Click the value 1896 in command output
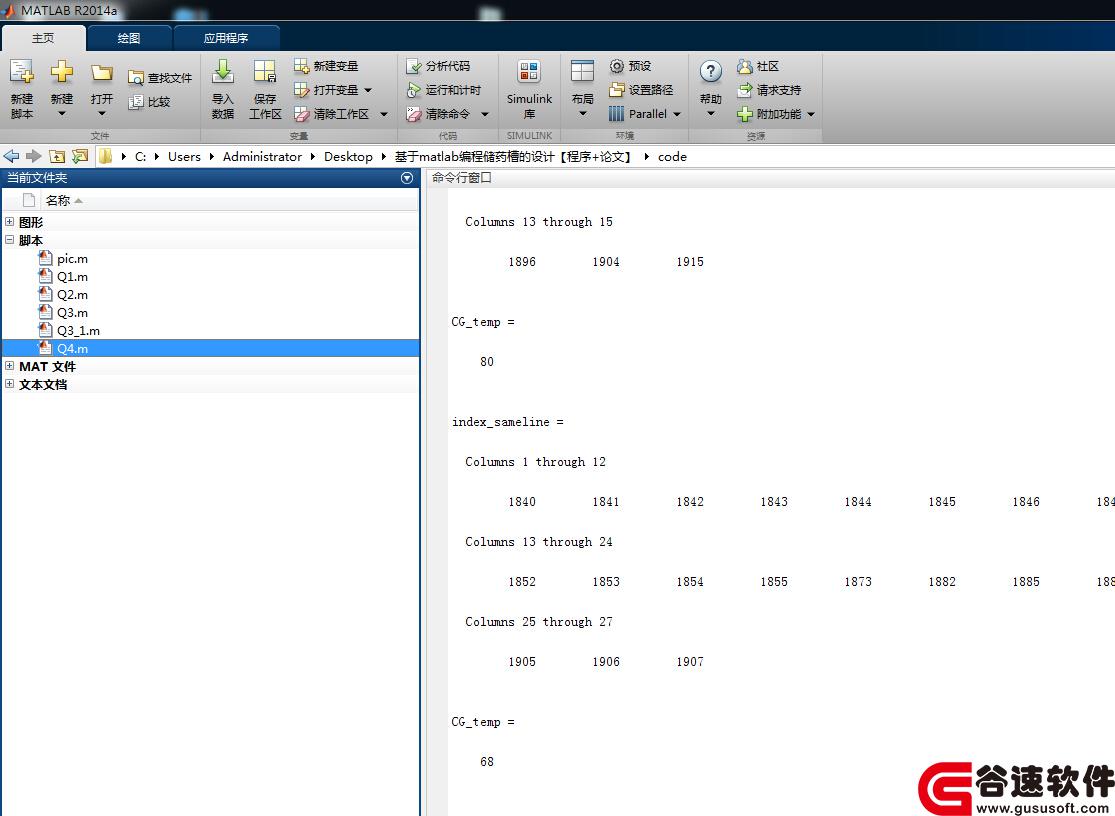 [522, 262]
